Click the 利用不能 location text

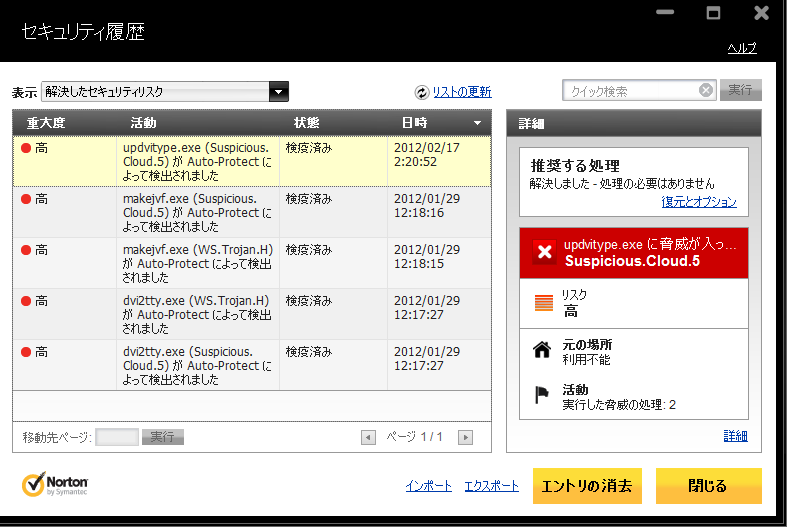(x=586, y=359)
